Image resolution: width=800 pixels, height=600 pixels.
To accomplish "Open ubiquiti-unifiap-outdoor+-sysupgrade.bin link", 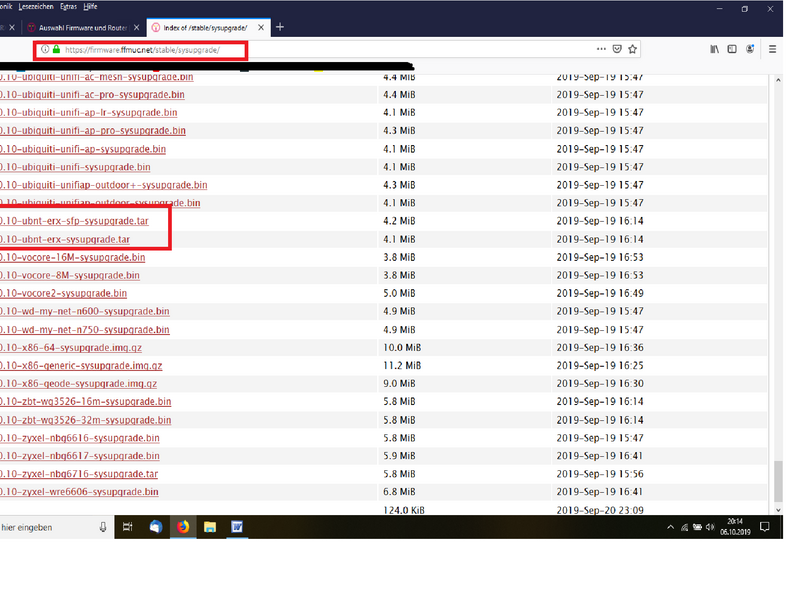I will click(104, 185).
